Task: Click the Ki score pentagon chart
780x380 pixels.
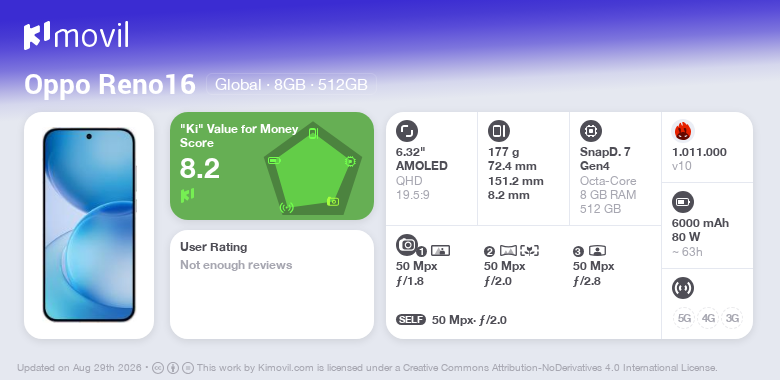Action: tap(313, 169)
